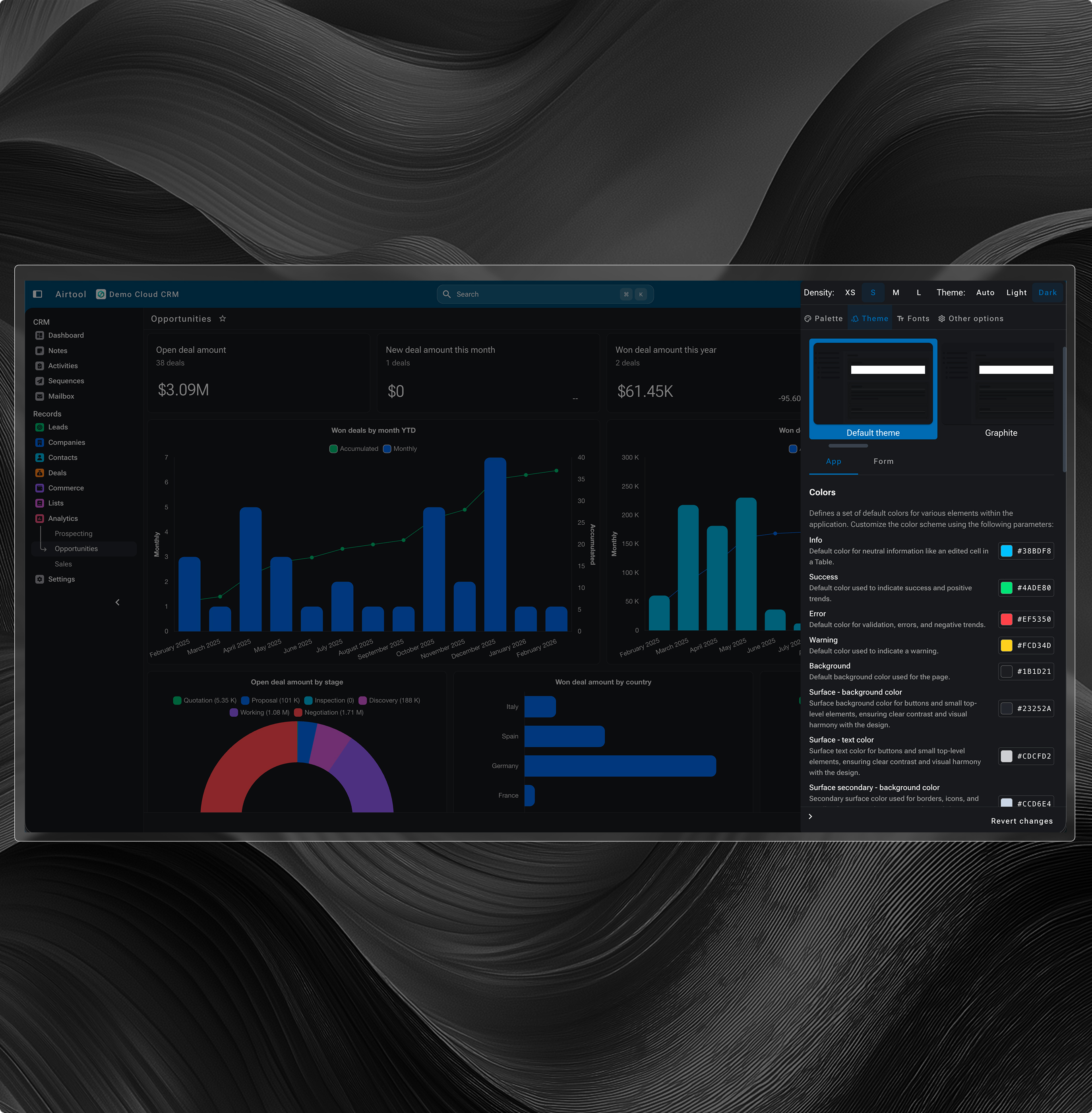The image size is (1092, 1113).
Task: Open the Prospecting analytics page
Action: click(74, 533)
